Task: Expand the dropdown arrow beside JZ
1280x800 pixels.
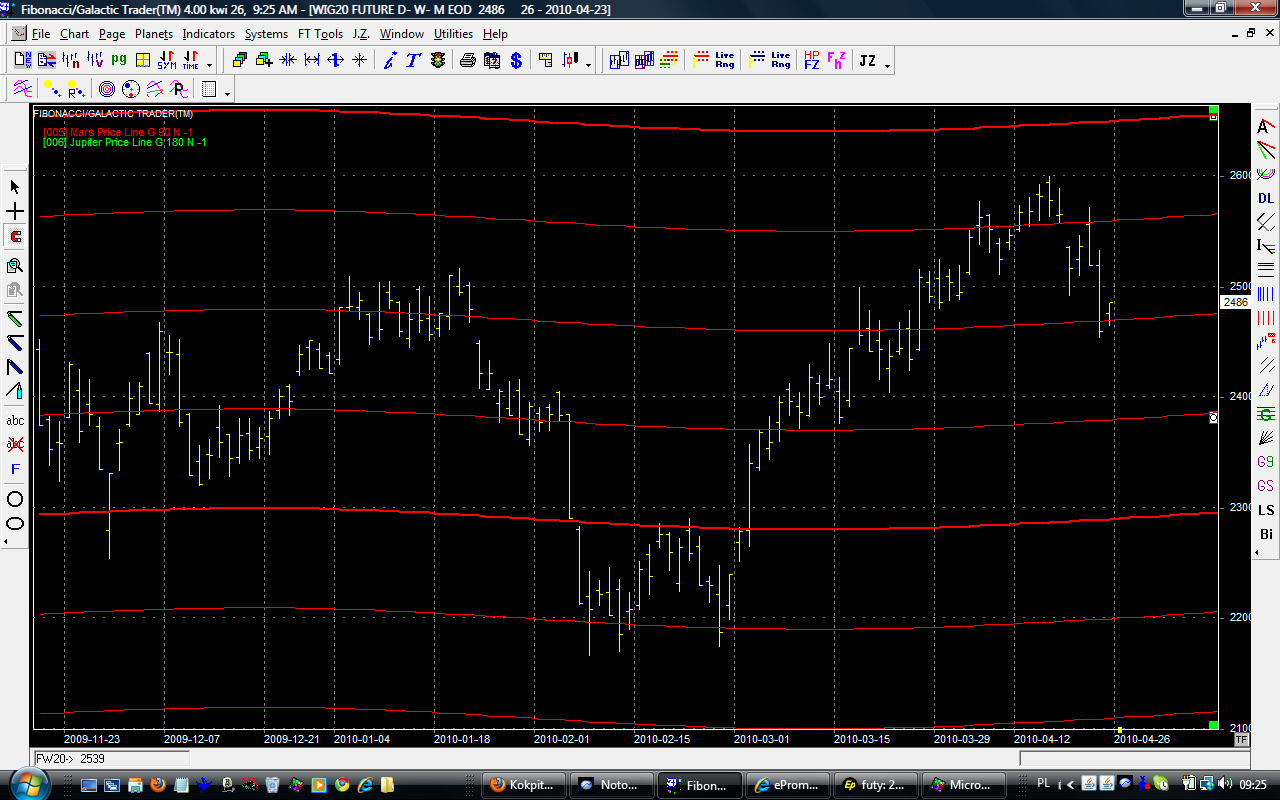Action: point(887,65)
